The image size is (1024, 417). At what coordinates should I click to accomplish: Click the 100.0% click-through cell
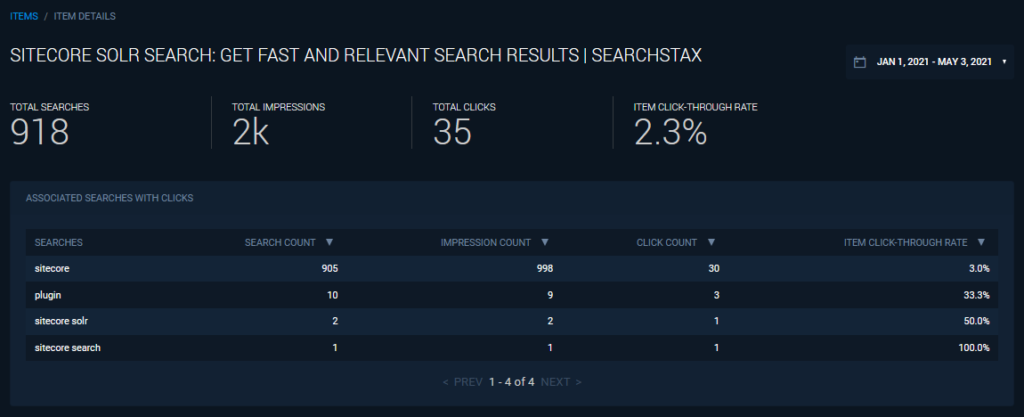pyautogui.click(x=974, y=348)
